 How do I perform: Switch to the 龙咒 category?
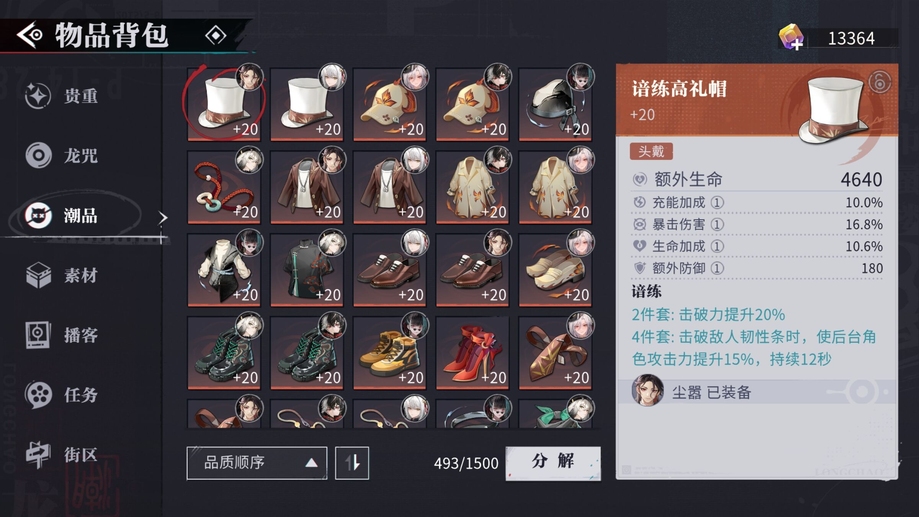pos(62,155)
